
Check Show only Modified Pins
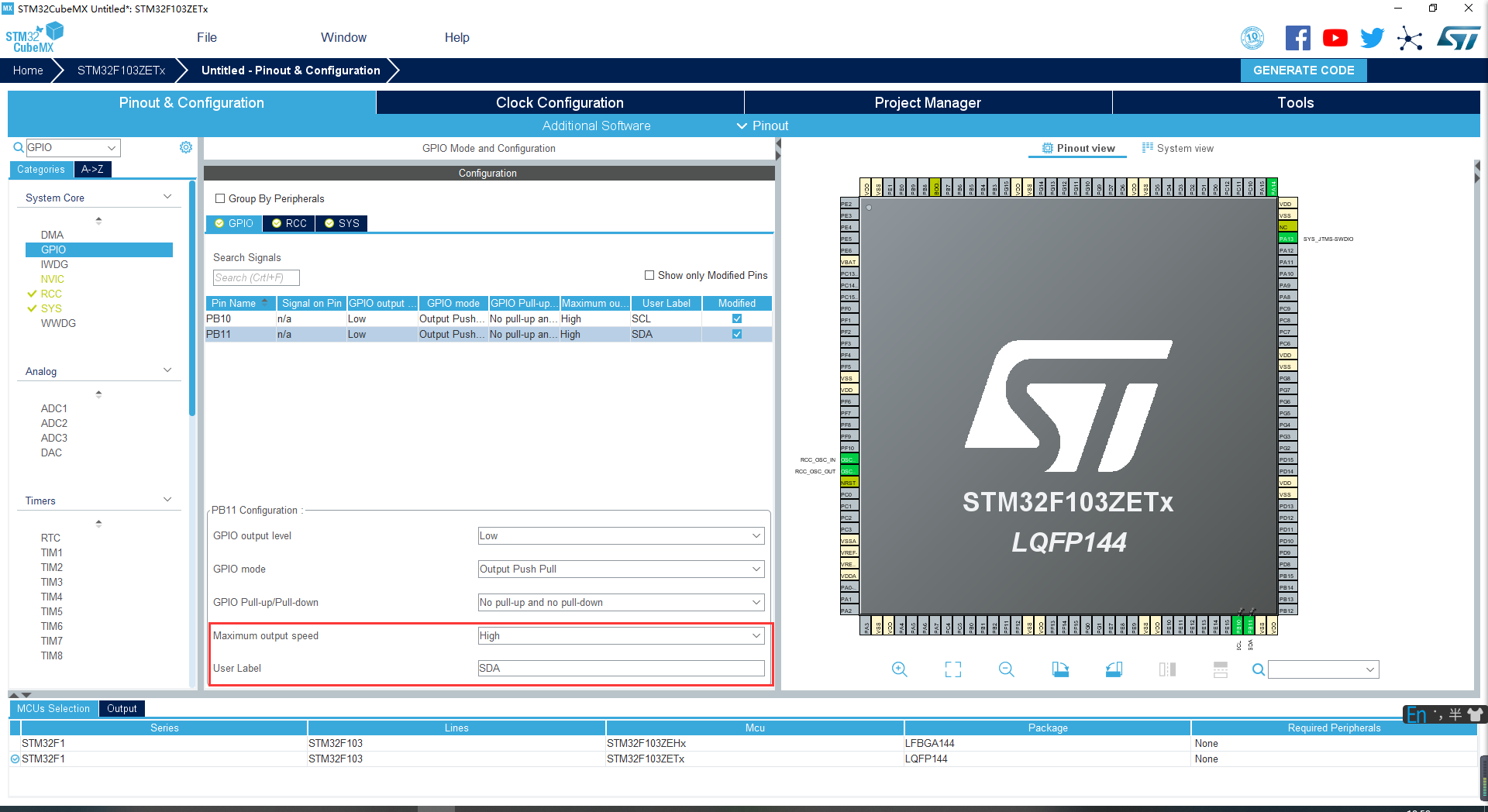[x=649, y=275]
